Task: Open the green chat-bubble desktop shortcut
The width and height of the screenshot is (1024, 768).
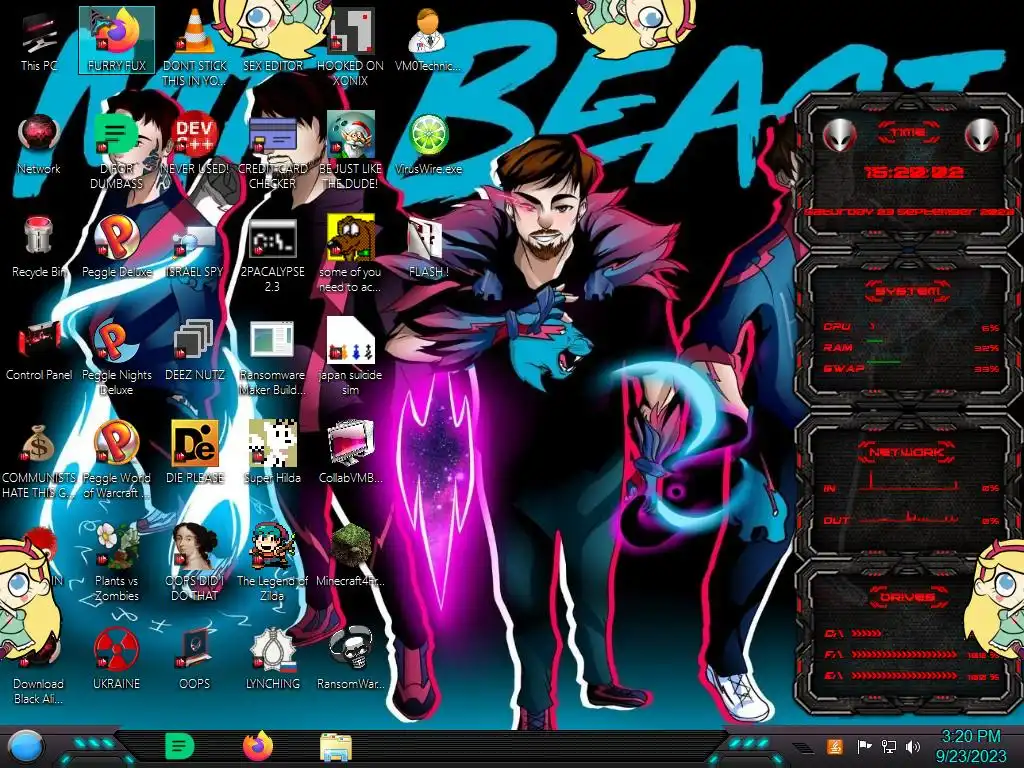Action: [x=117, y=150]
